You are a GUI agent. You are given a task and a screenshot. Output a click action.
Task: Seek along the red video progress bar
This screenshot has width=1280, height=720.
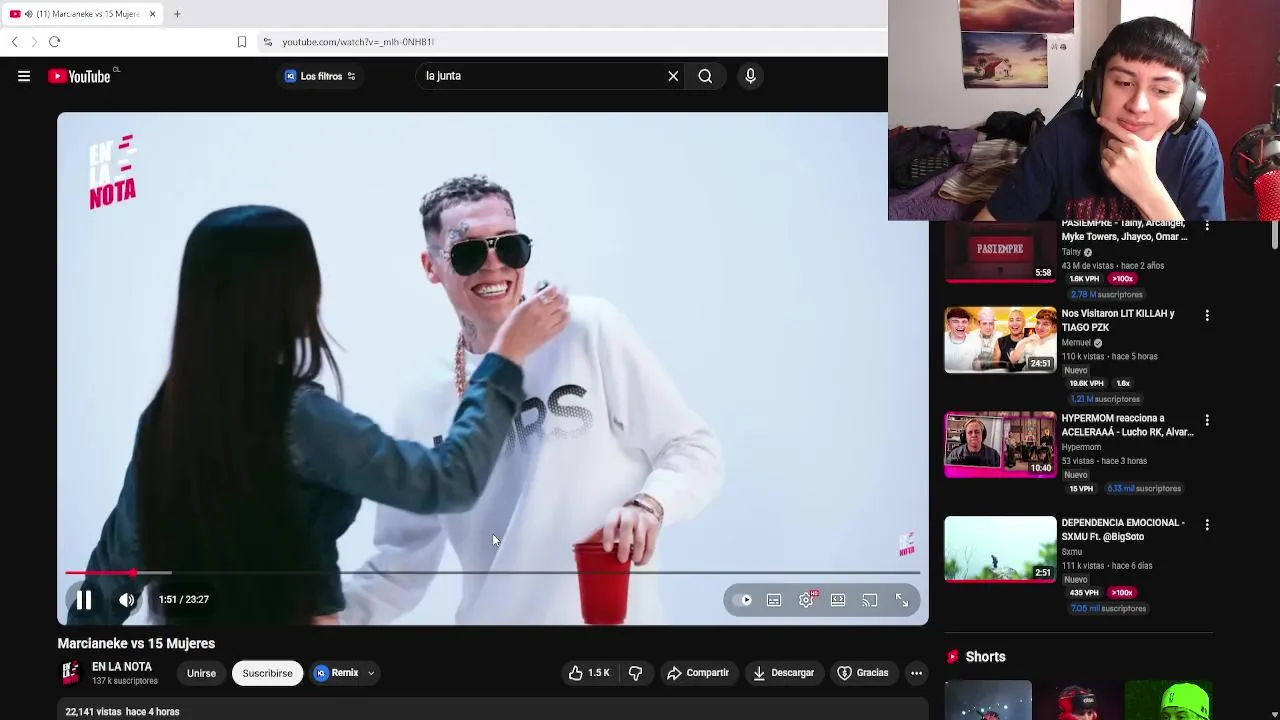tap(492, 573)
